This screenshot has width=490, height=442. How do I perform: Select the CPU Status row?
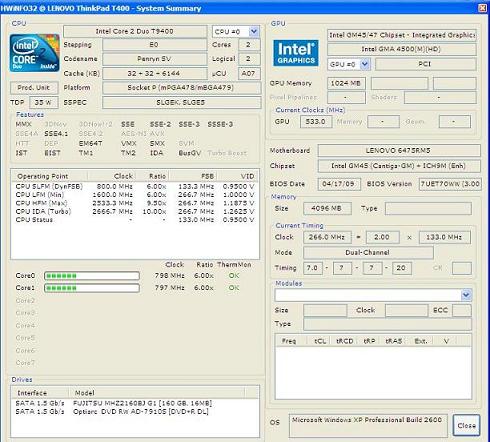(135, 220)
